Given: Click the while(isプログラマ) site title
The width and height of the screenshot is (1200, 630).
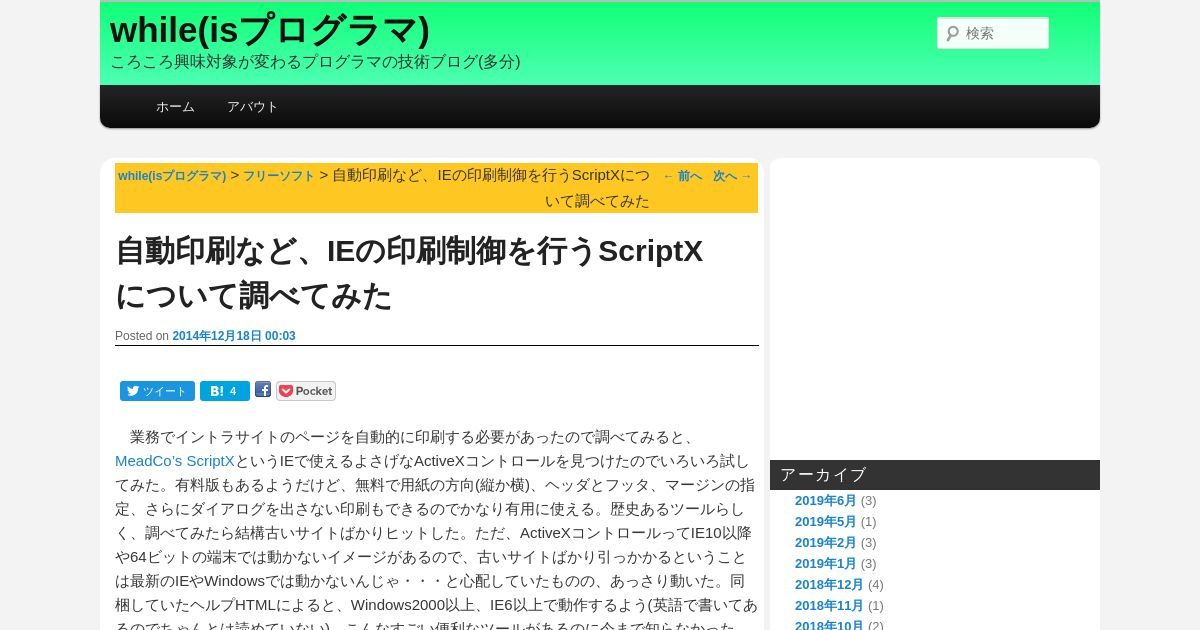Looking at the screenshot, I should pyautogui.click(x=270, y=29).
